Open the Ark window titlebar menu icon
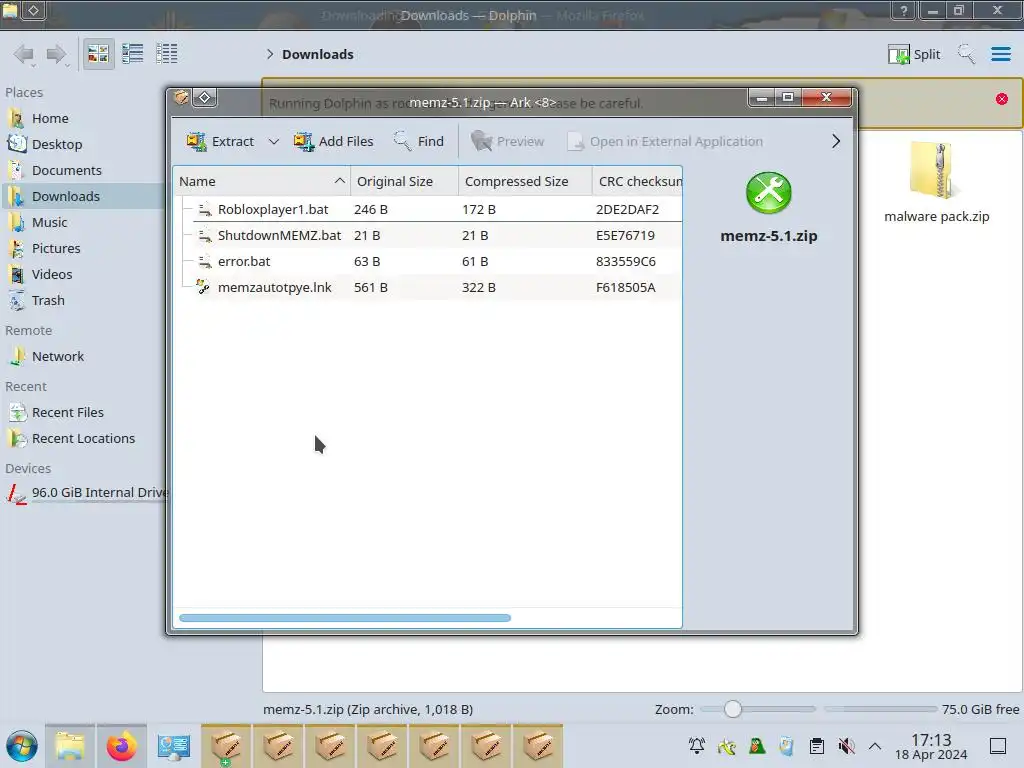The image size is (1024, 768). click(181, 98)
